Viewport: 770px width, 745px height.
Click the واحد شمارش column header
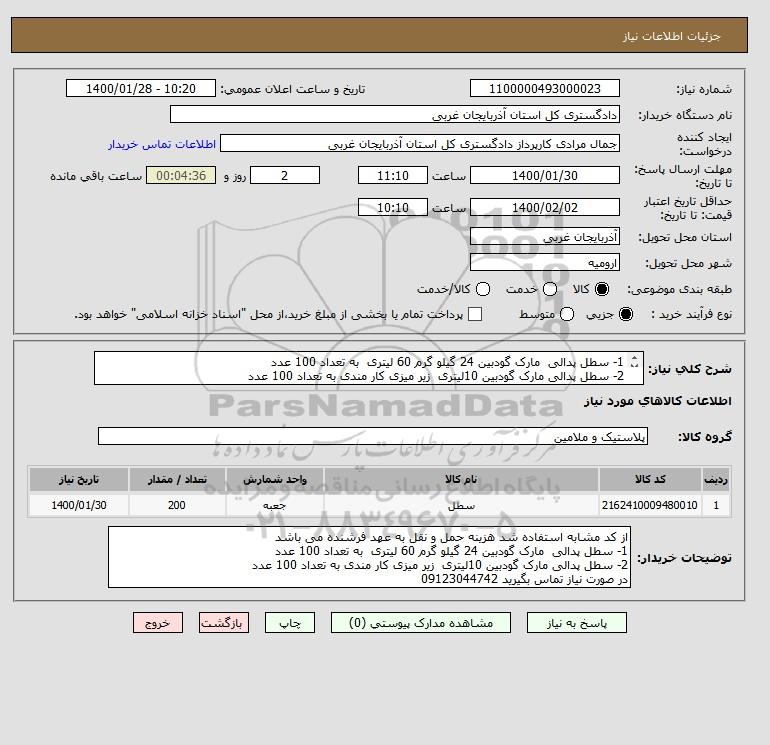(275, 479)
